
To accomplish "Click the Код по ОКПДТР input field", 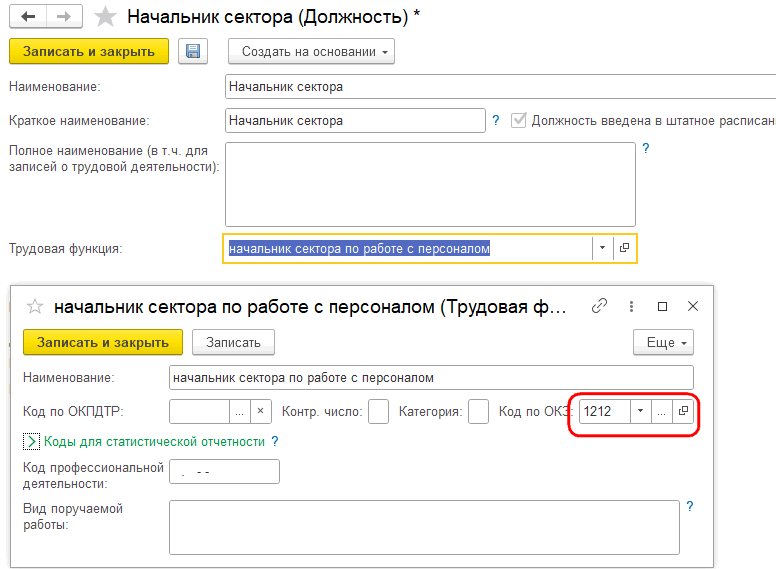I will coord(199,411).
